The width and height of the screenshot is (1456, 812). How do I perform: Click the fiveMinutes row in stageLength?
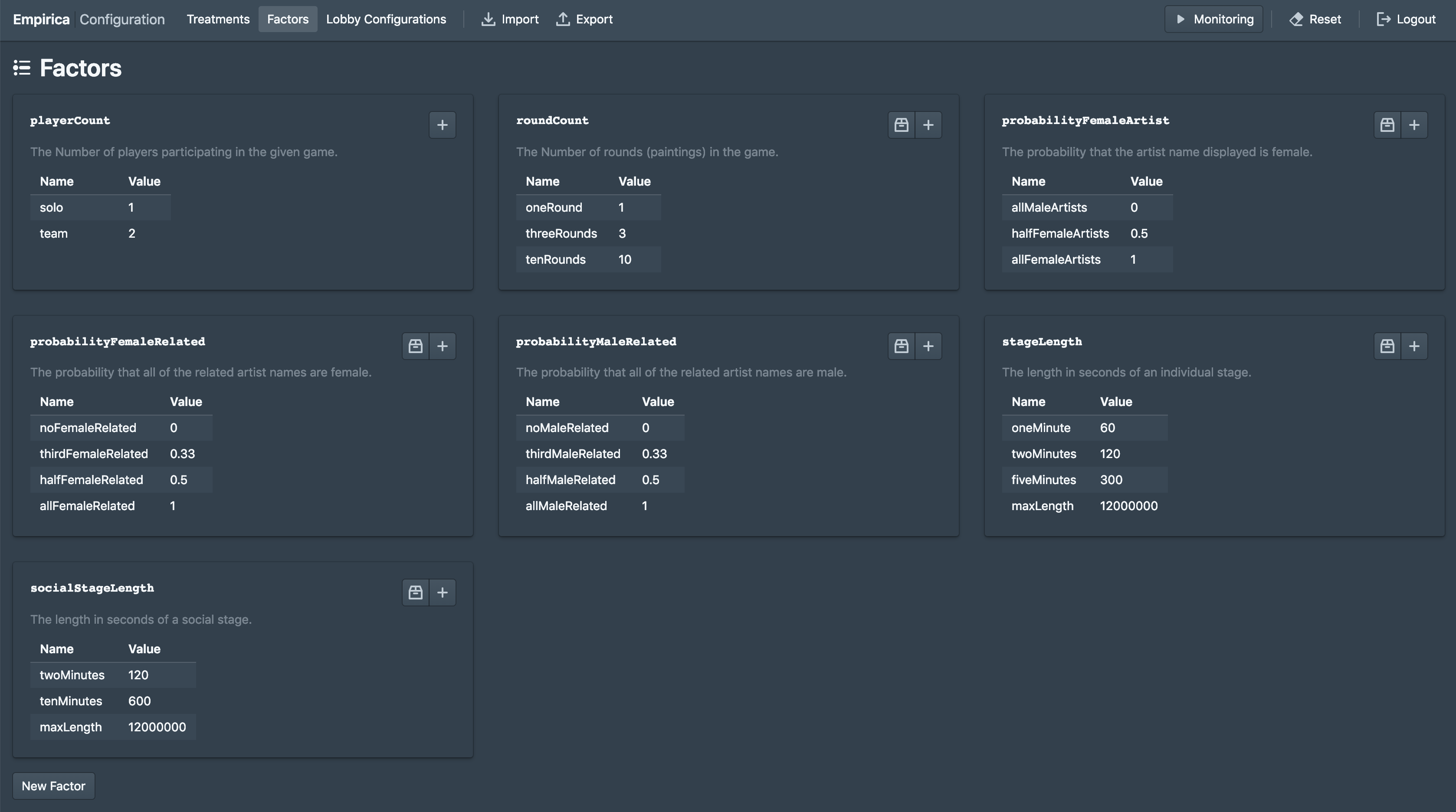point(1085,480)
